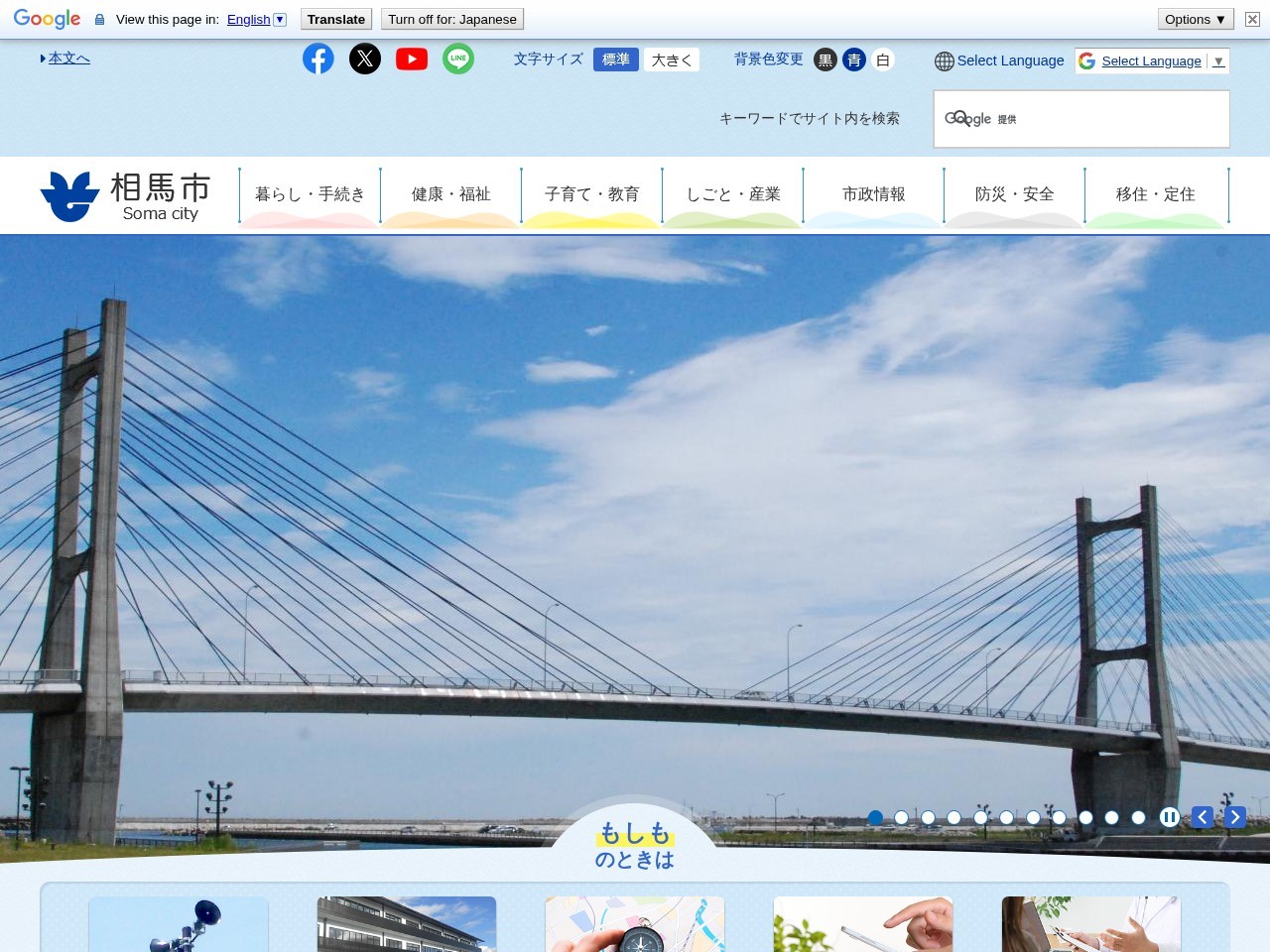Open the pointing hand thumbnail card
Image resolution: width=1270 pixels, height=952 pixels.
[863, 924]
